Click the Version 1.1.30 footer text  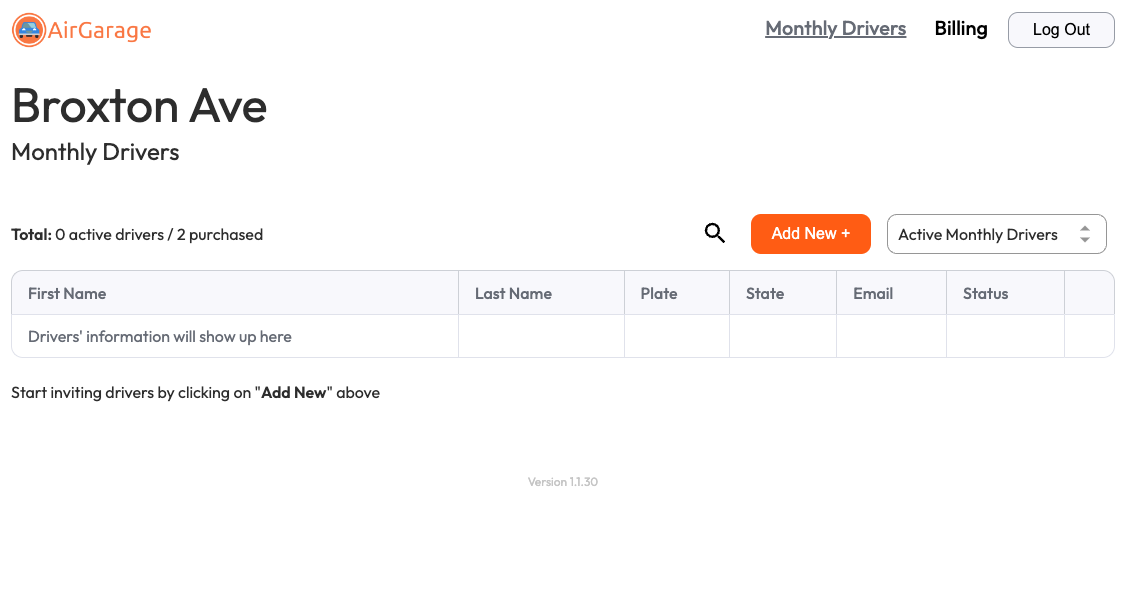tap(563, 482)
